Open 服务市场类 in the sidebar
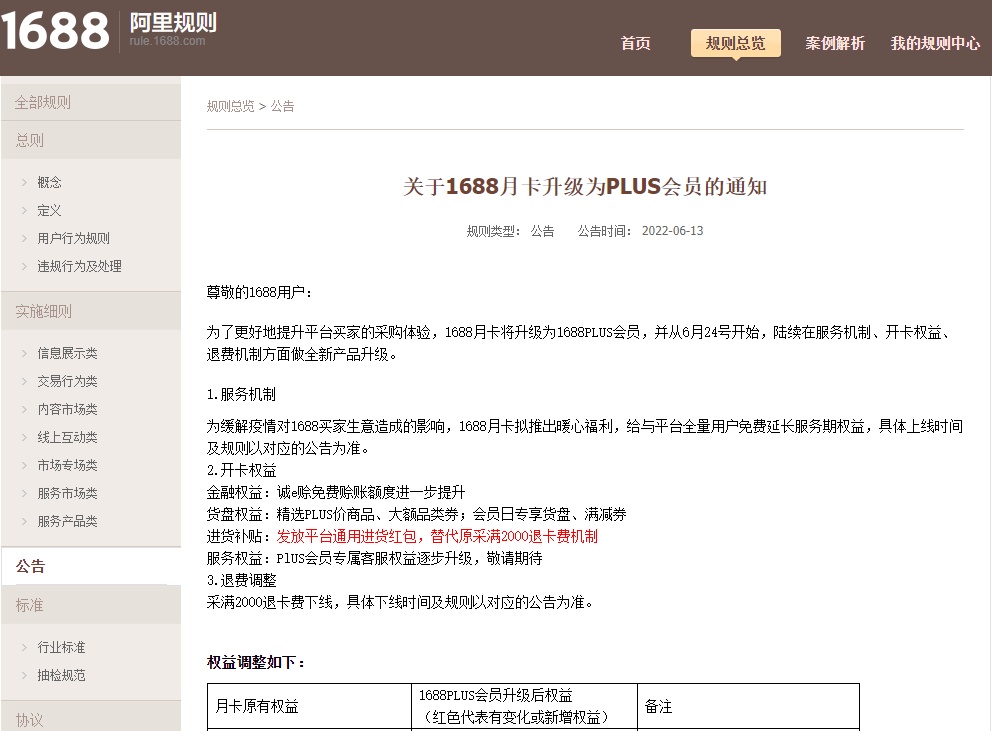 tap(68, 493)
